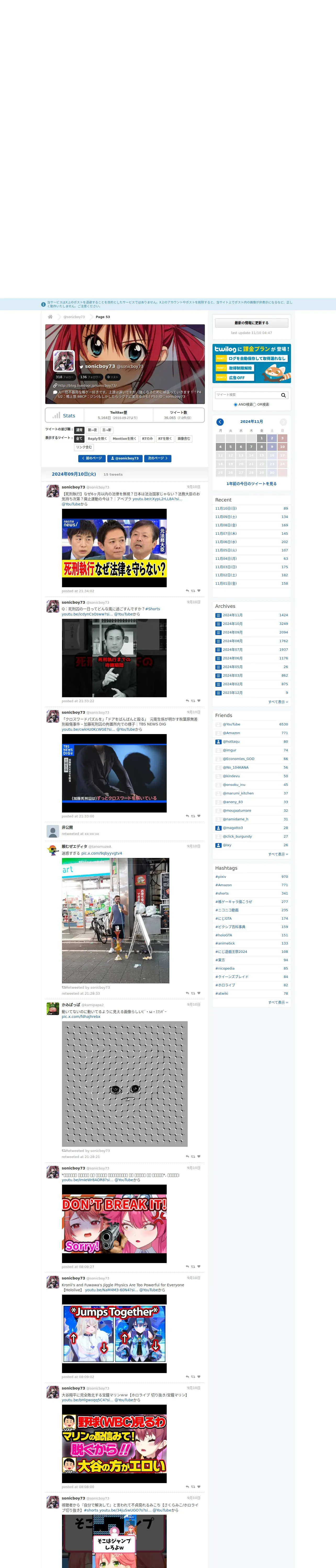Click the home icon in the breadcrumb
The height and width of the screenshot is (1568, 336).
(50, 316)
